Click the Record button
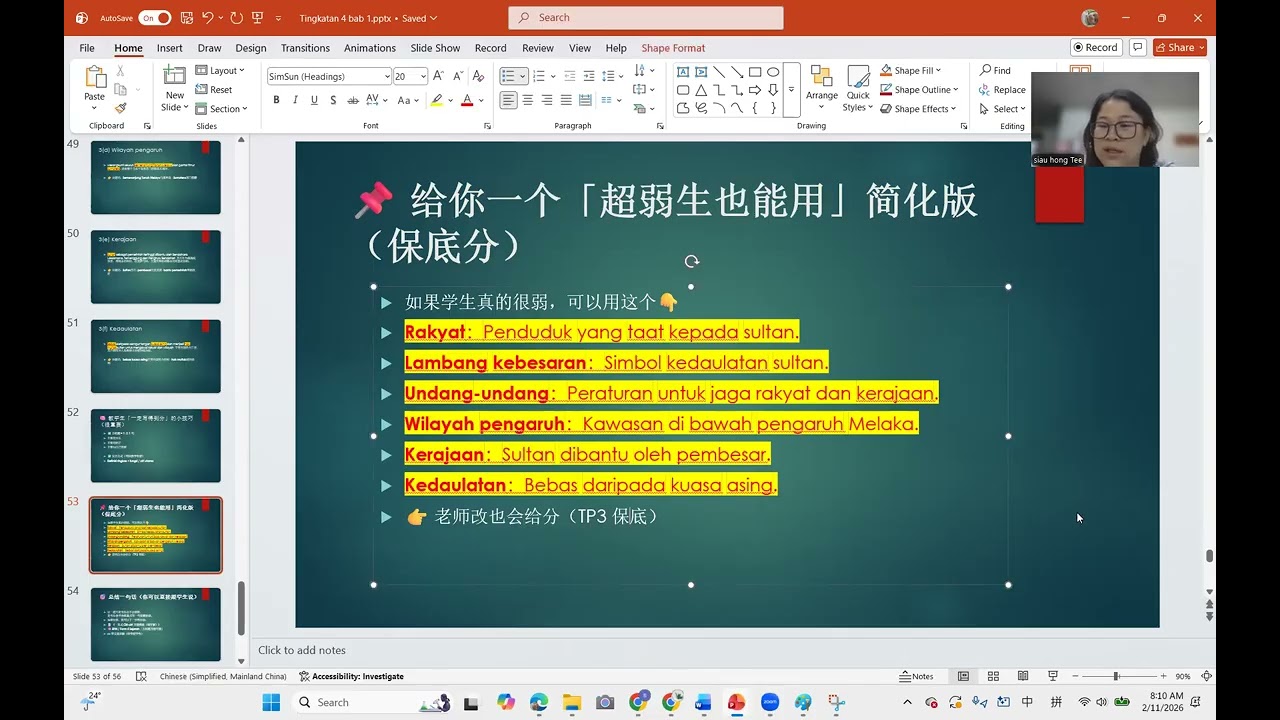1280x720 pixels. coord(1095,47)
